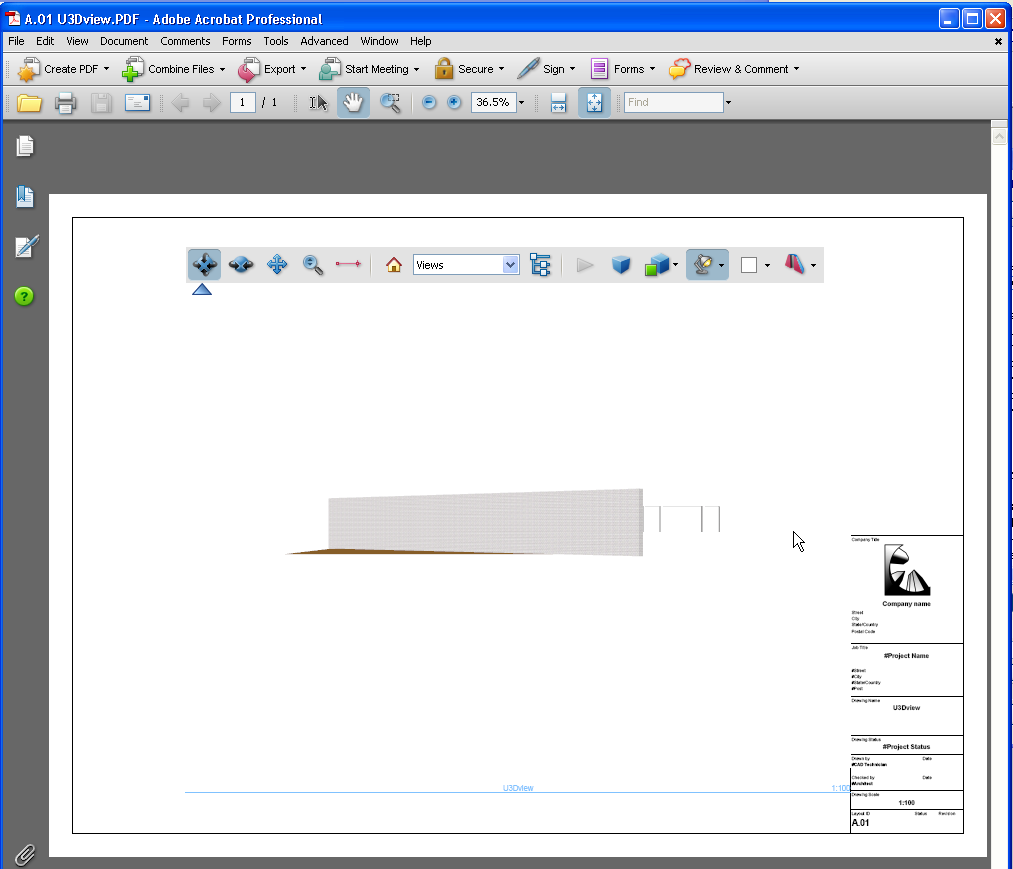Click the Review & Comment button
This screenshot has height=869, width=1013.
click(734, 69)
